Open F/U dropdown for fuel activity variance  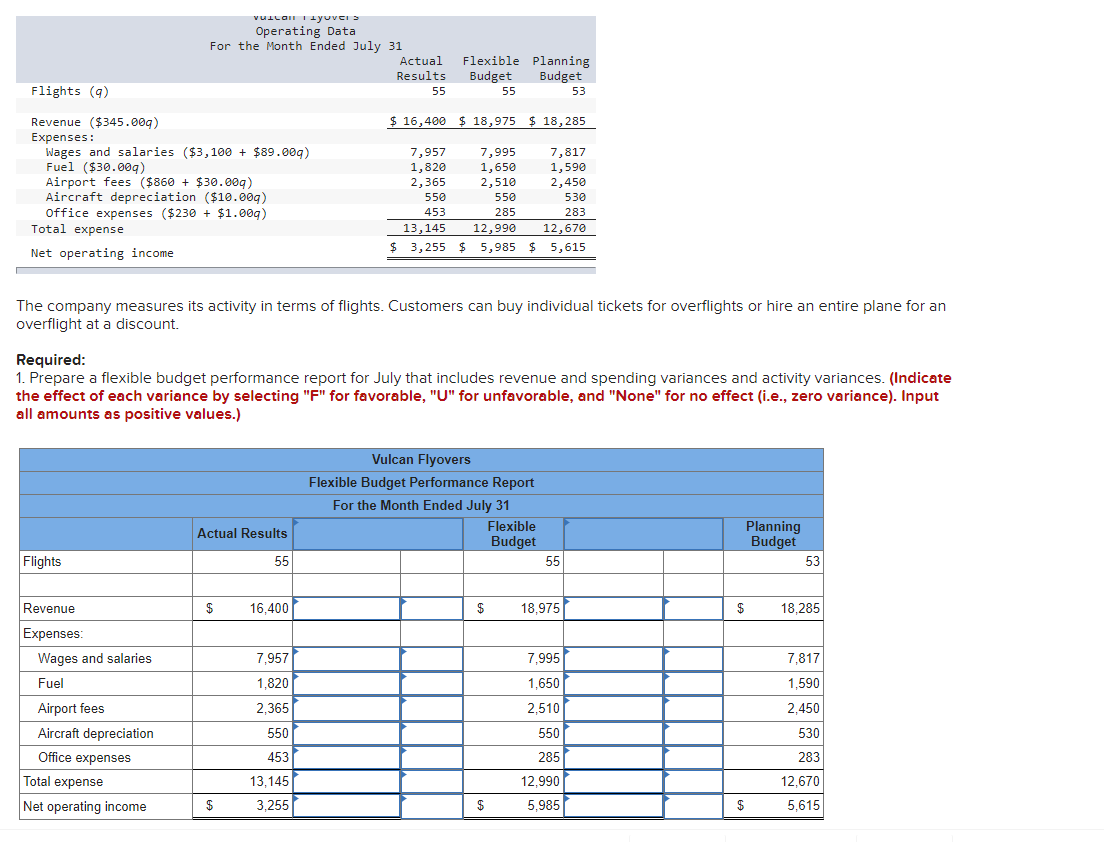click(x=693, y=683)
